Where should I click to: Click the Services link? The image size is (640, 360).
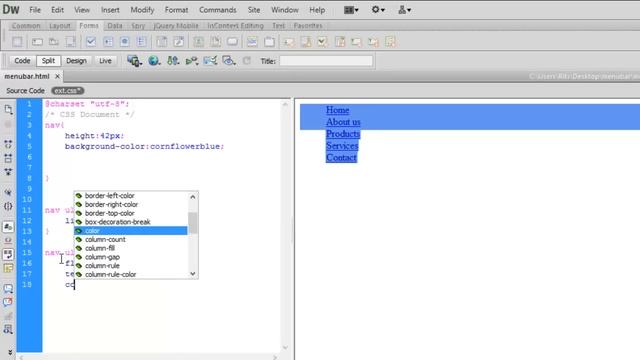tap(342, 145)
